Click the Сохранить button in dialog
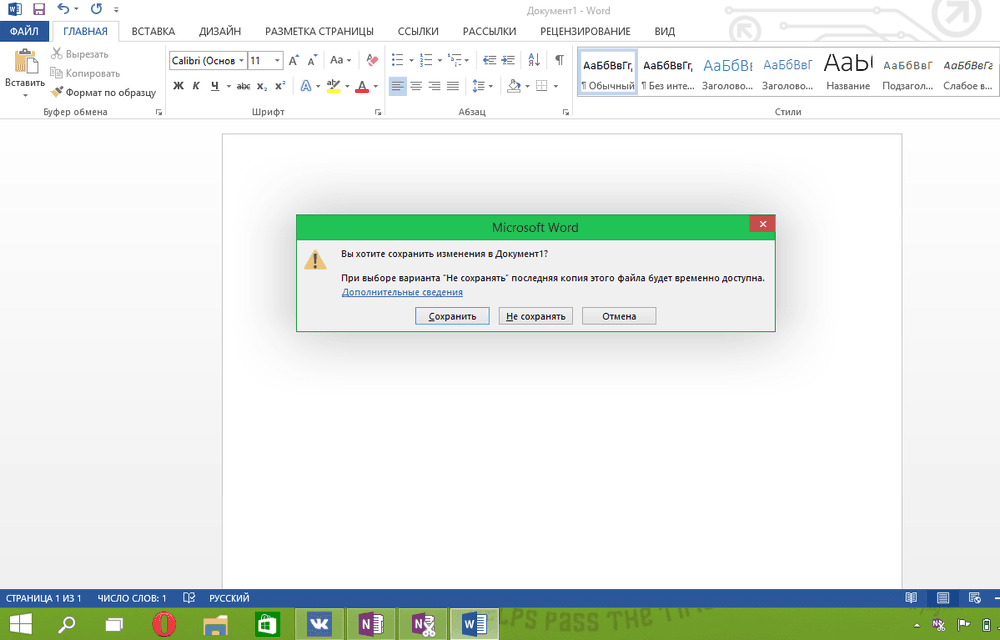 click(x=452, y=316)
